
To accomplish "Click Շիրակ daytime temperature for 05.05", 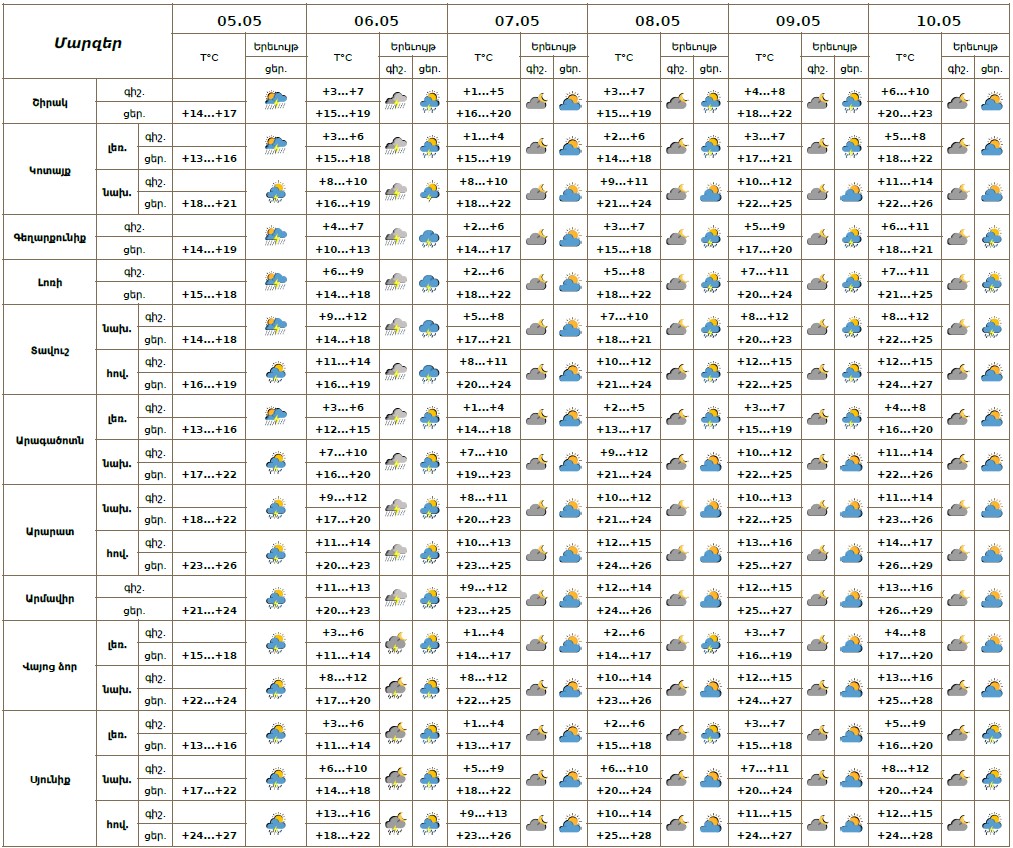I will pos(208,113).
